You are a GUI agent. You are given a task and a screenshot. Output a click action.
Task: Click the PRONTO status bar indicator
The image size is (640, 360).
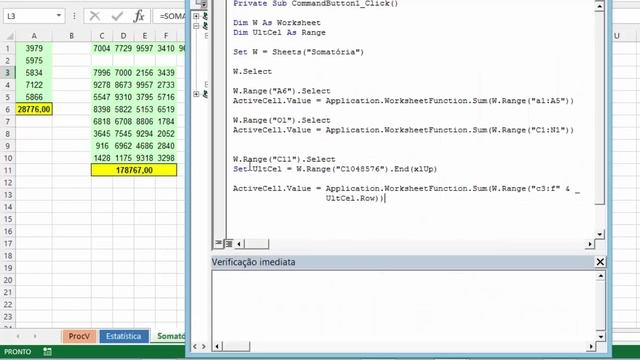[18, 352]
